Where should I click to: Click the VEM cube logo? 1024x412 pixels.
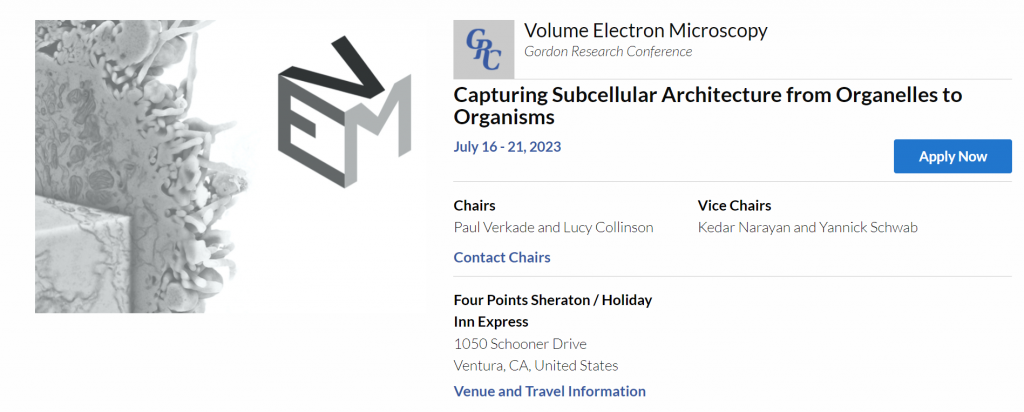pyautogui.click(x=343, y=112)
